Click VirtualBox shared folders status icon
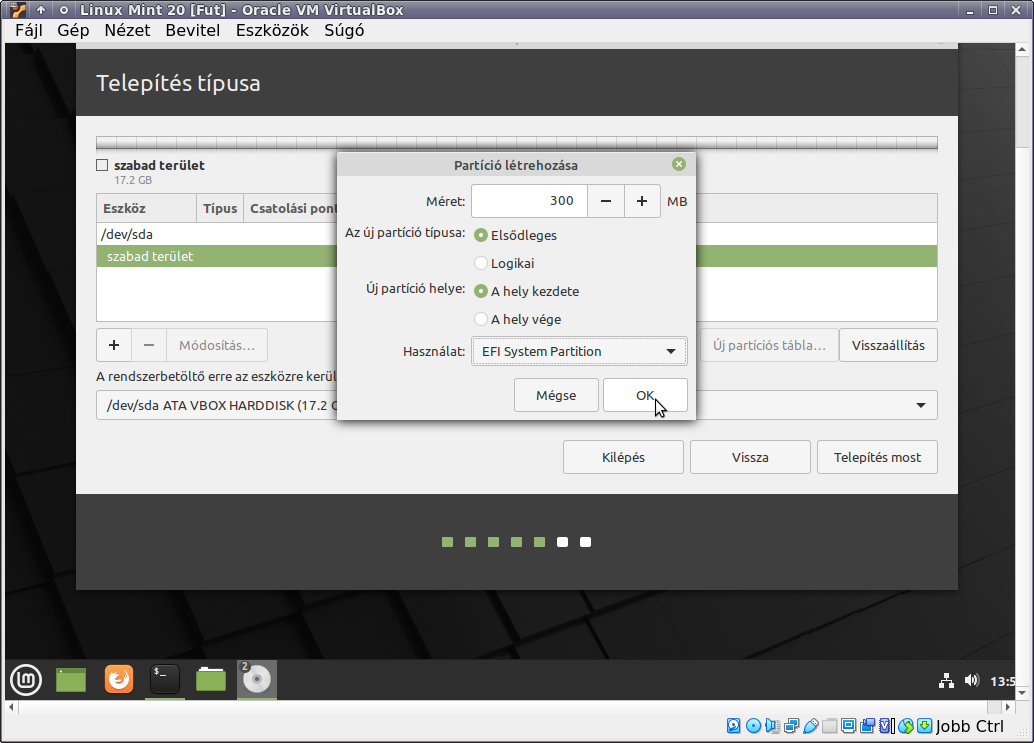 (830, 726)
